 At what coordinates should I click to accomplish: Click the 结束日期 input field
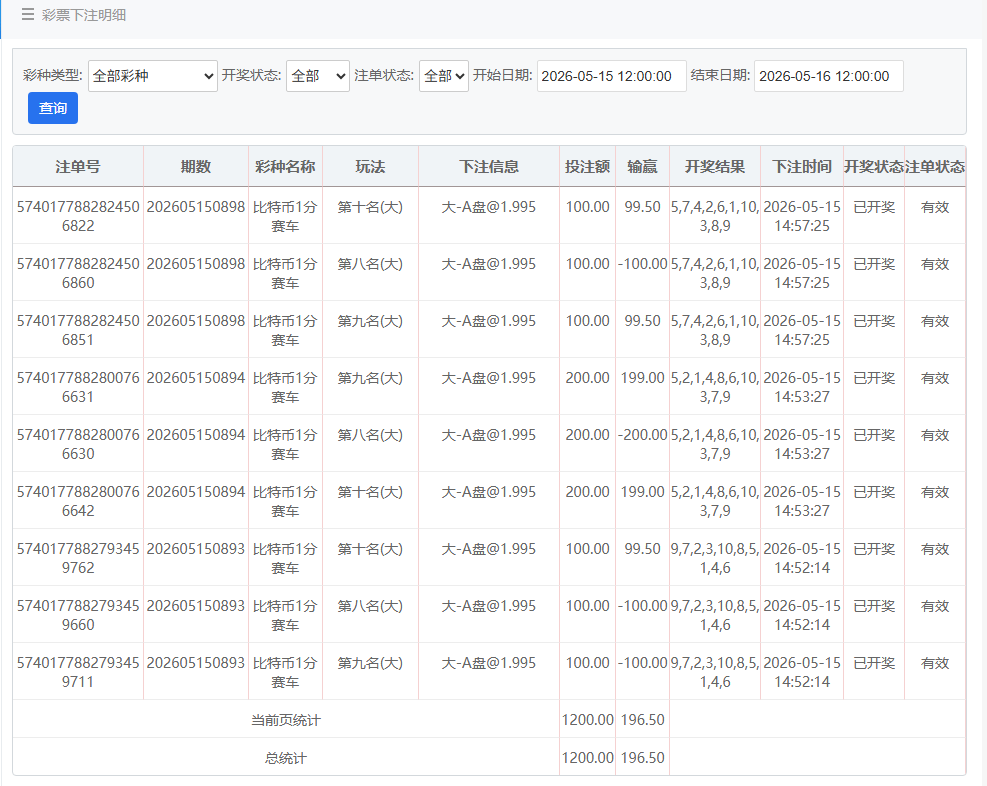coord(828,76)
